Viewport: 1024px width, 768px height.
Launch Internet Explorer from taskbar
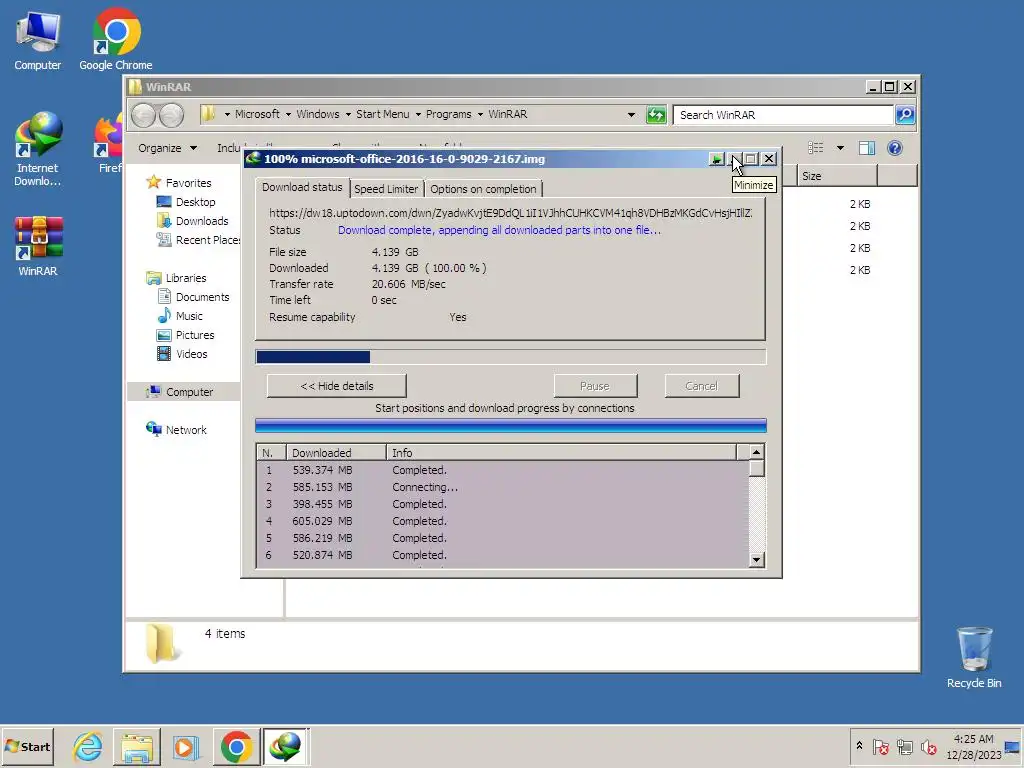tap(88, 746)
